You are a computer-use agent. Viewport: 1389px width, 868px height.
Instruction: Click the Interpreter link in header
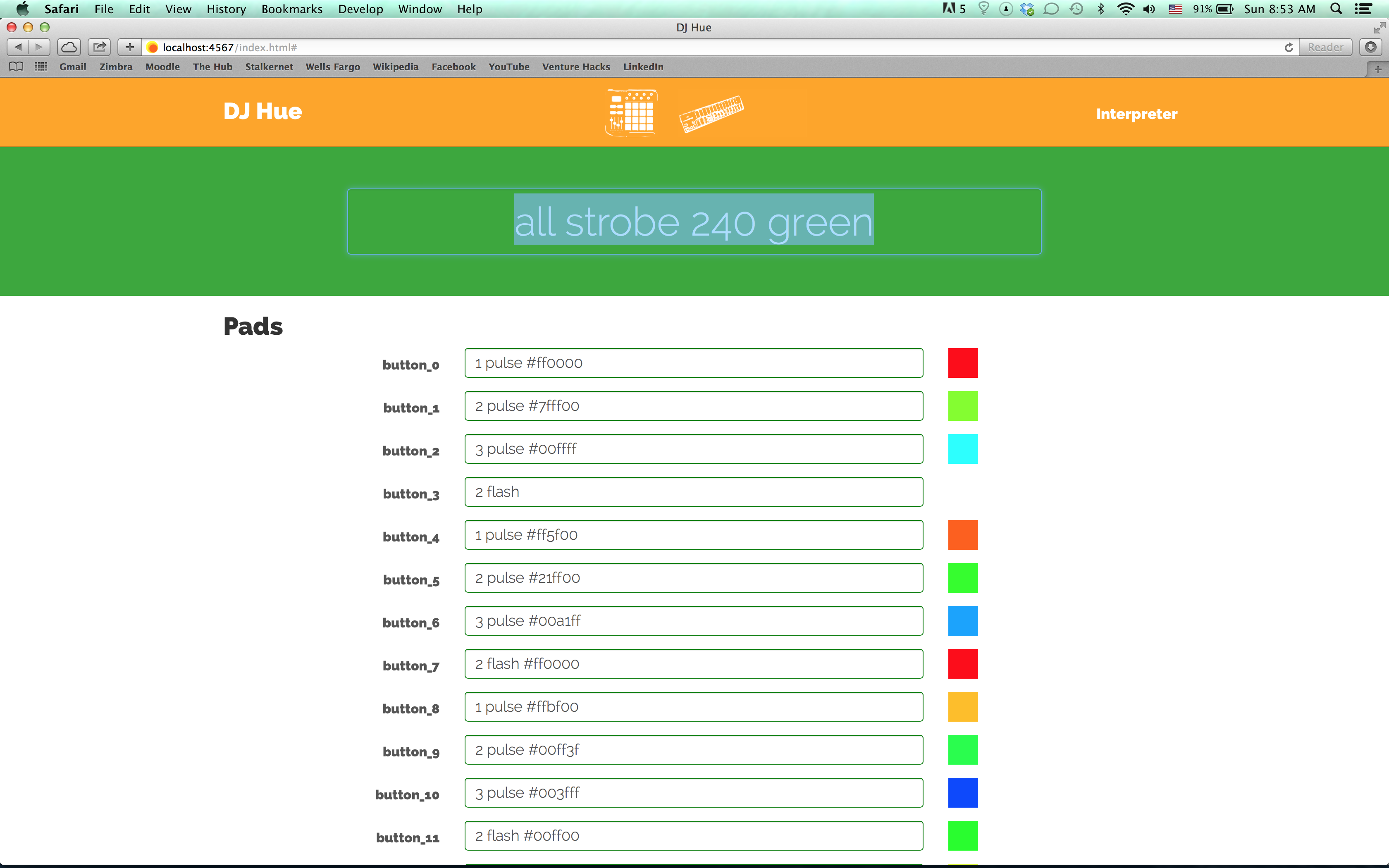pos(1136,114)
